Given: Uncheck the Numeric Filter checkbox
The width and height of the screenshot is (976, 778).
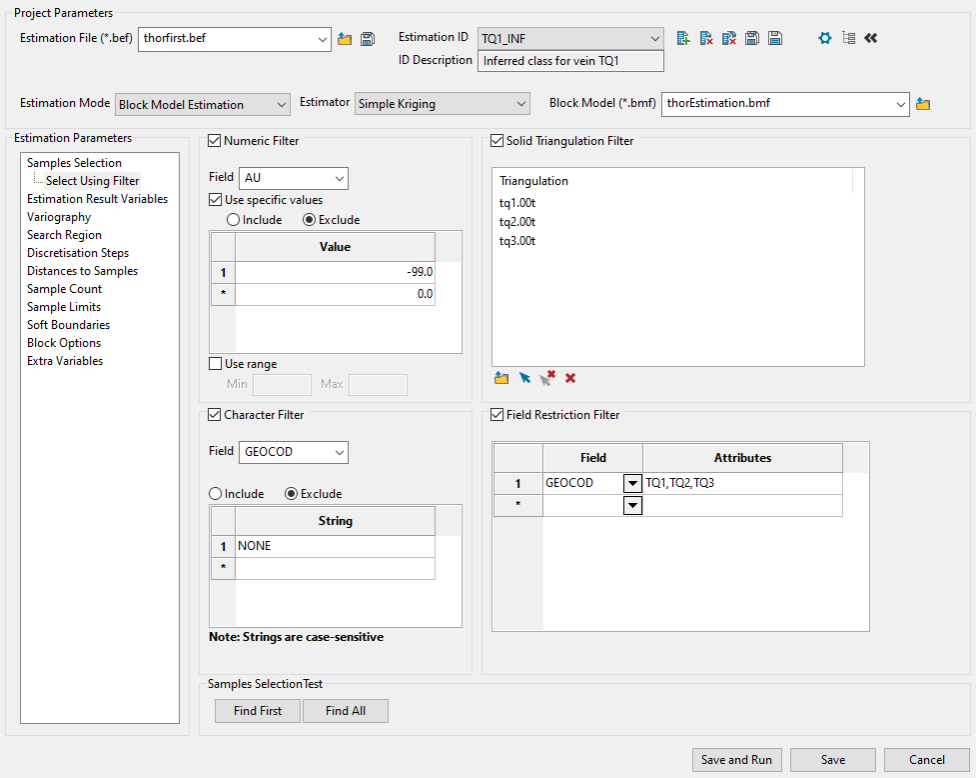Looking at the screenshot, I should point(215,141).
